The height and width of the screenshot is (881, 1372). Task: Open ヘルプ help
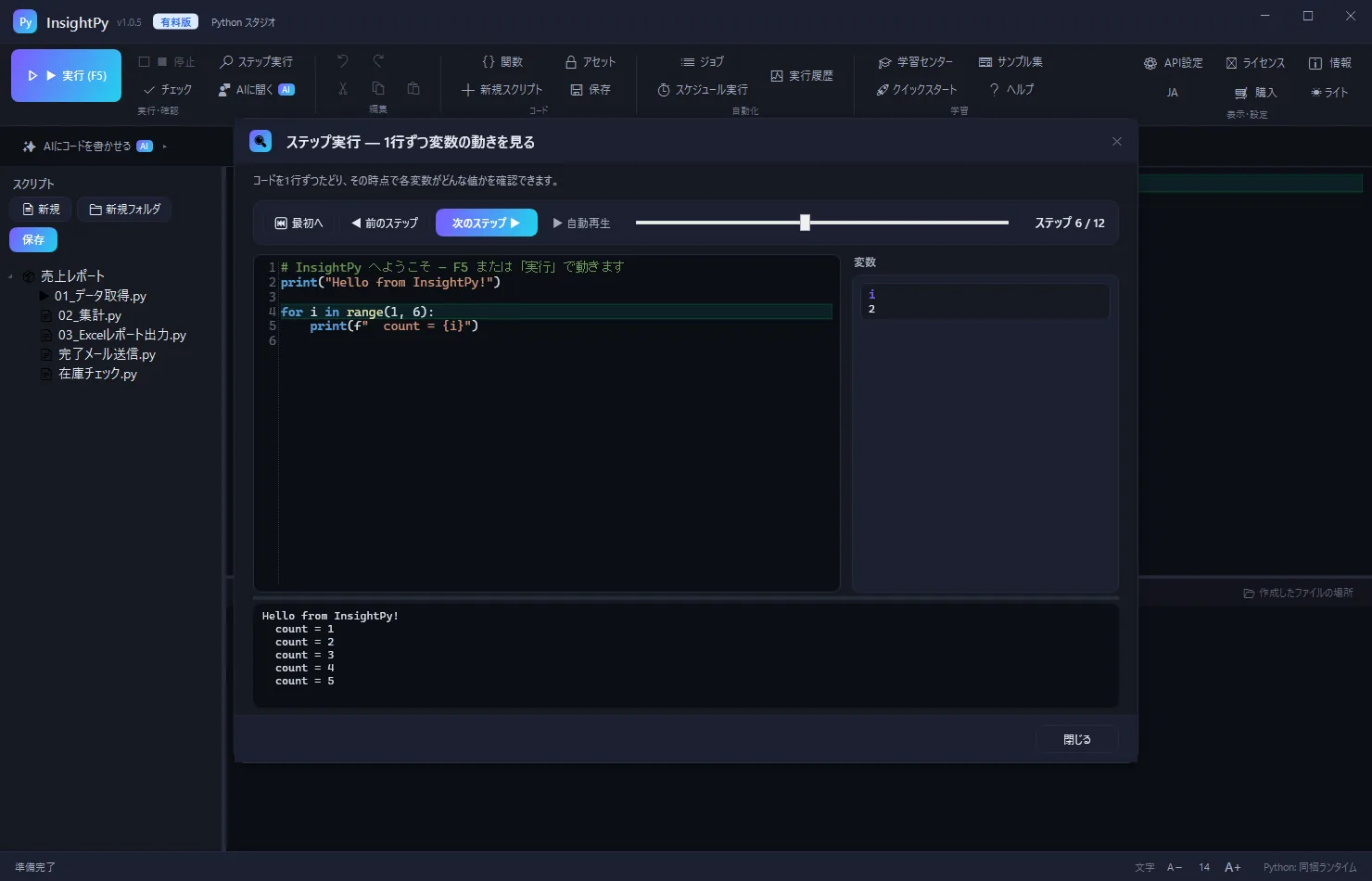pyautogui.click(x=1010, y=90)
